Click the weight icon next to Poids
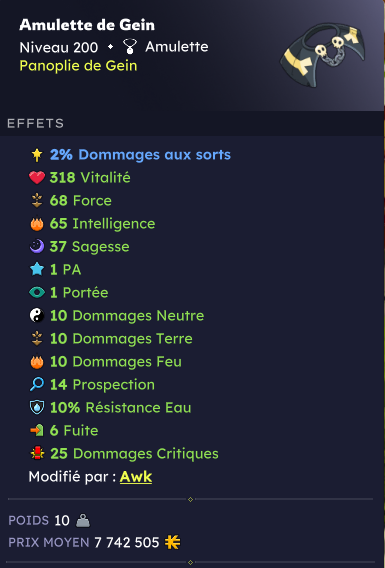385x568 pixels. pos(83,521)
